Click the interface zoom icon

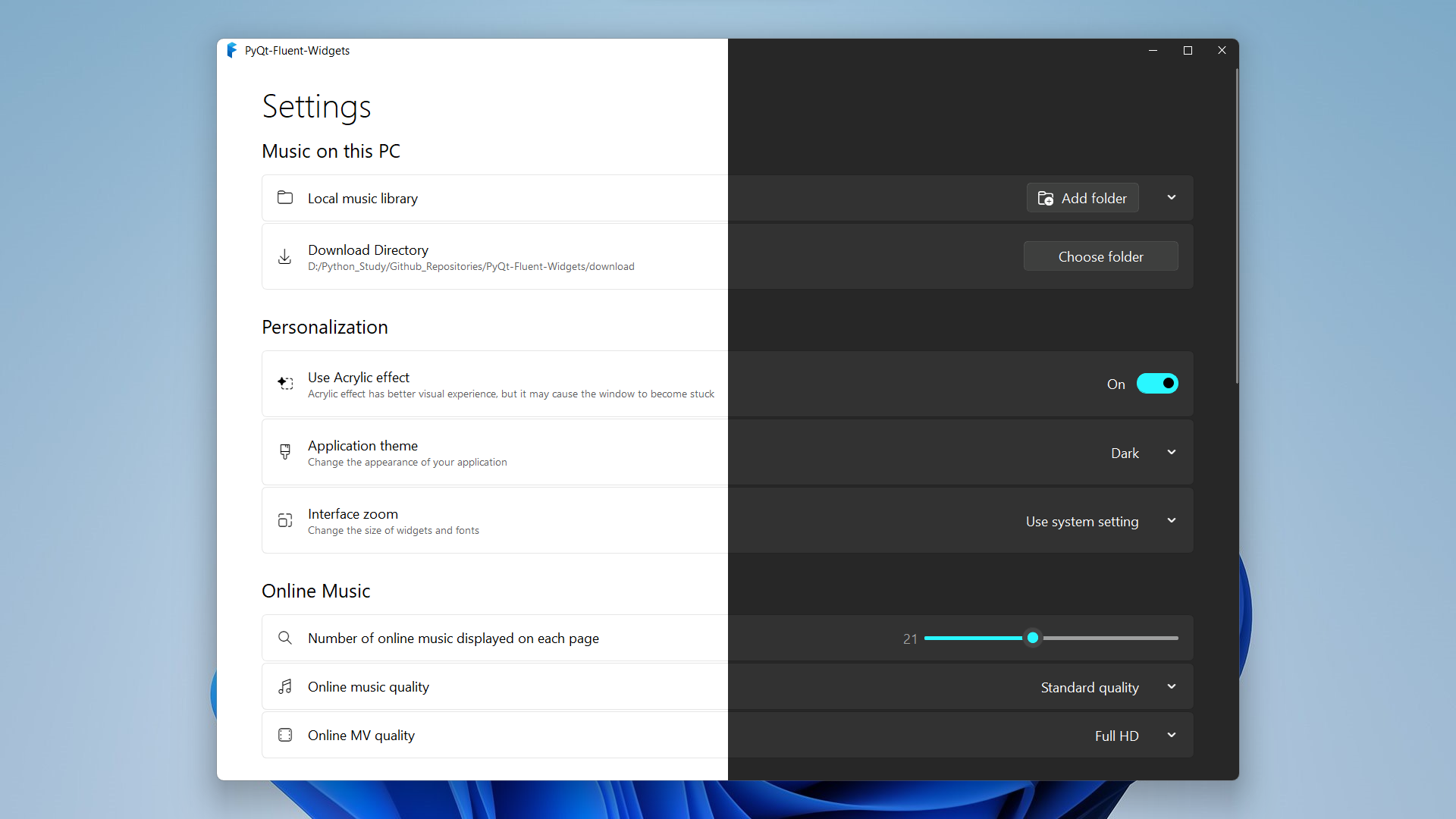point(285,519)
